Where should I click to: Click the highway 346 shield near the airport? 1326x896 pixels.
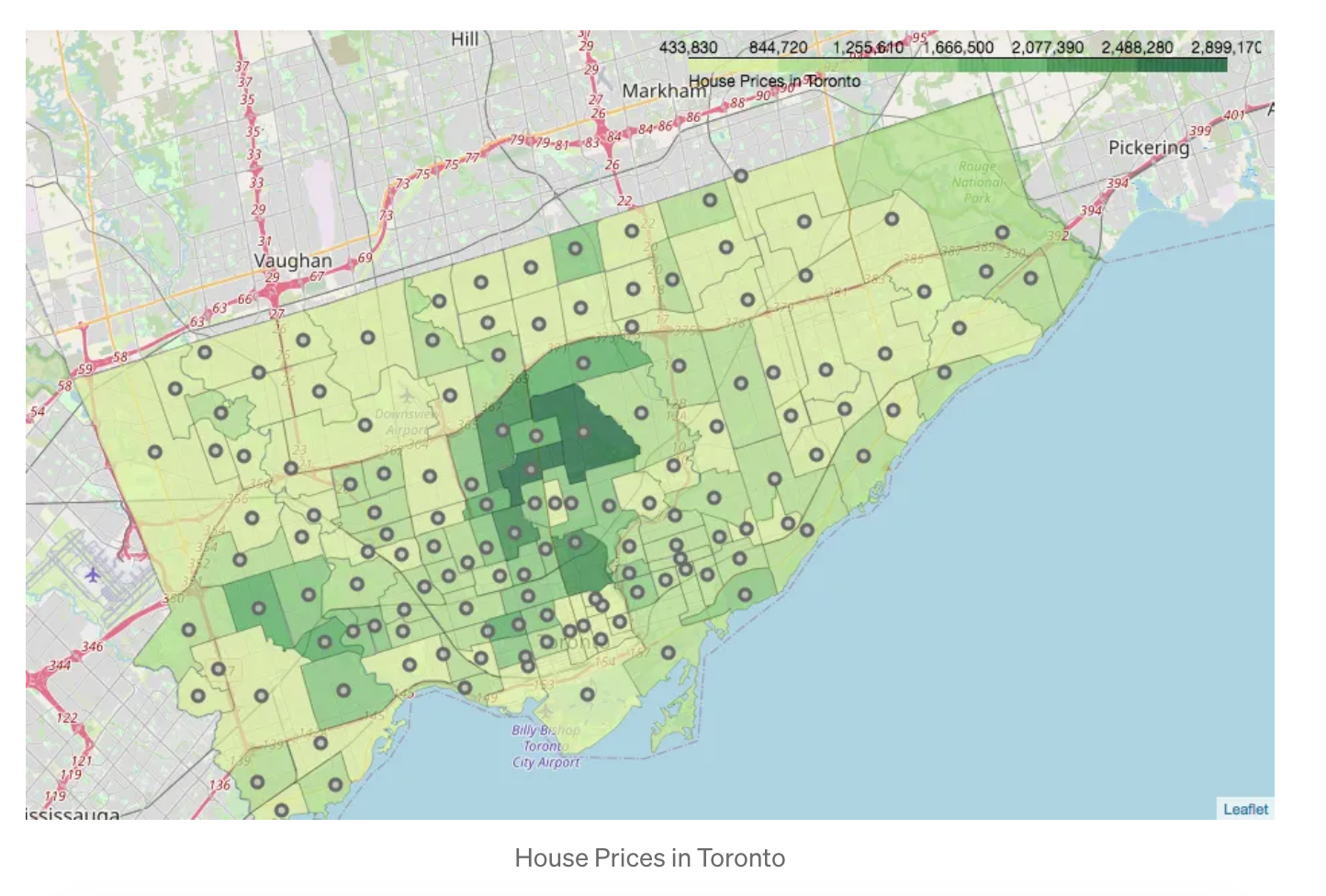click(92, 646)
